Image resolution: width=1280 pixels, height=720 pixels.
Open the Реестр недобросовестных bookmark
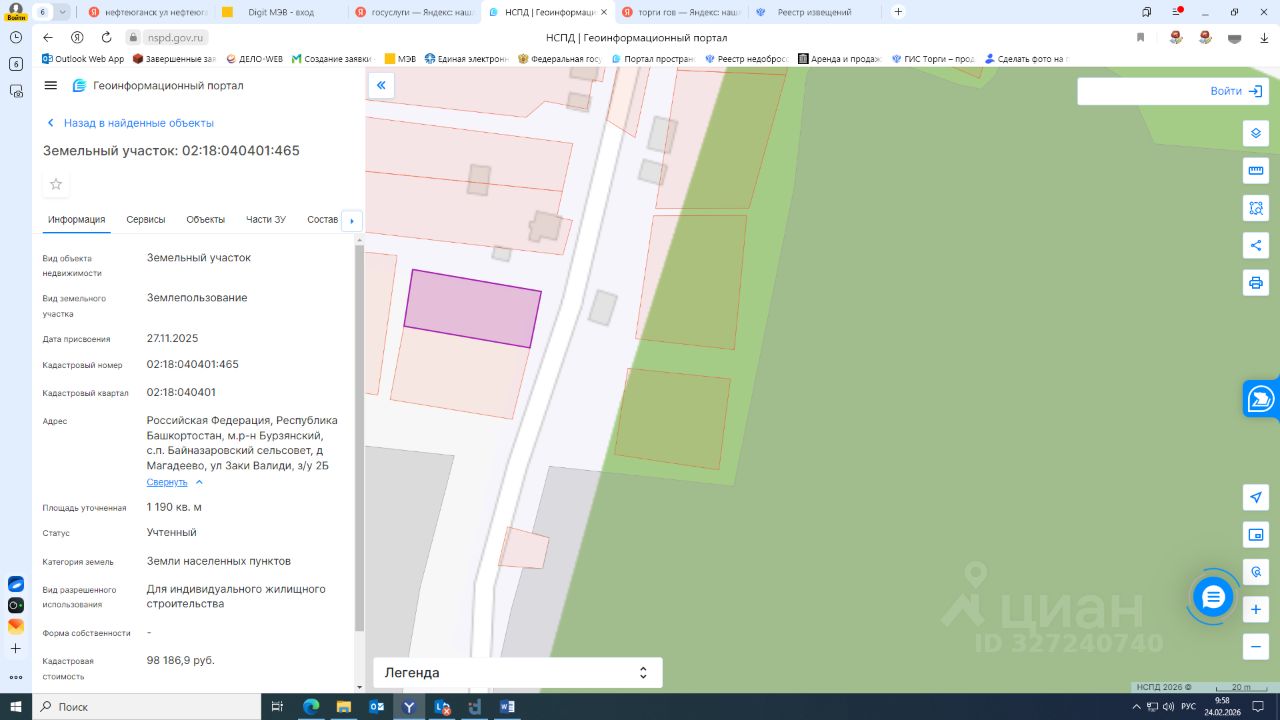[x=746, y=59]
